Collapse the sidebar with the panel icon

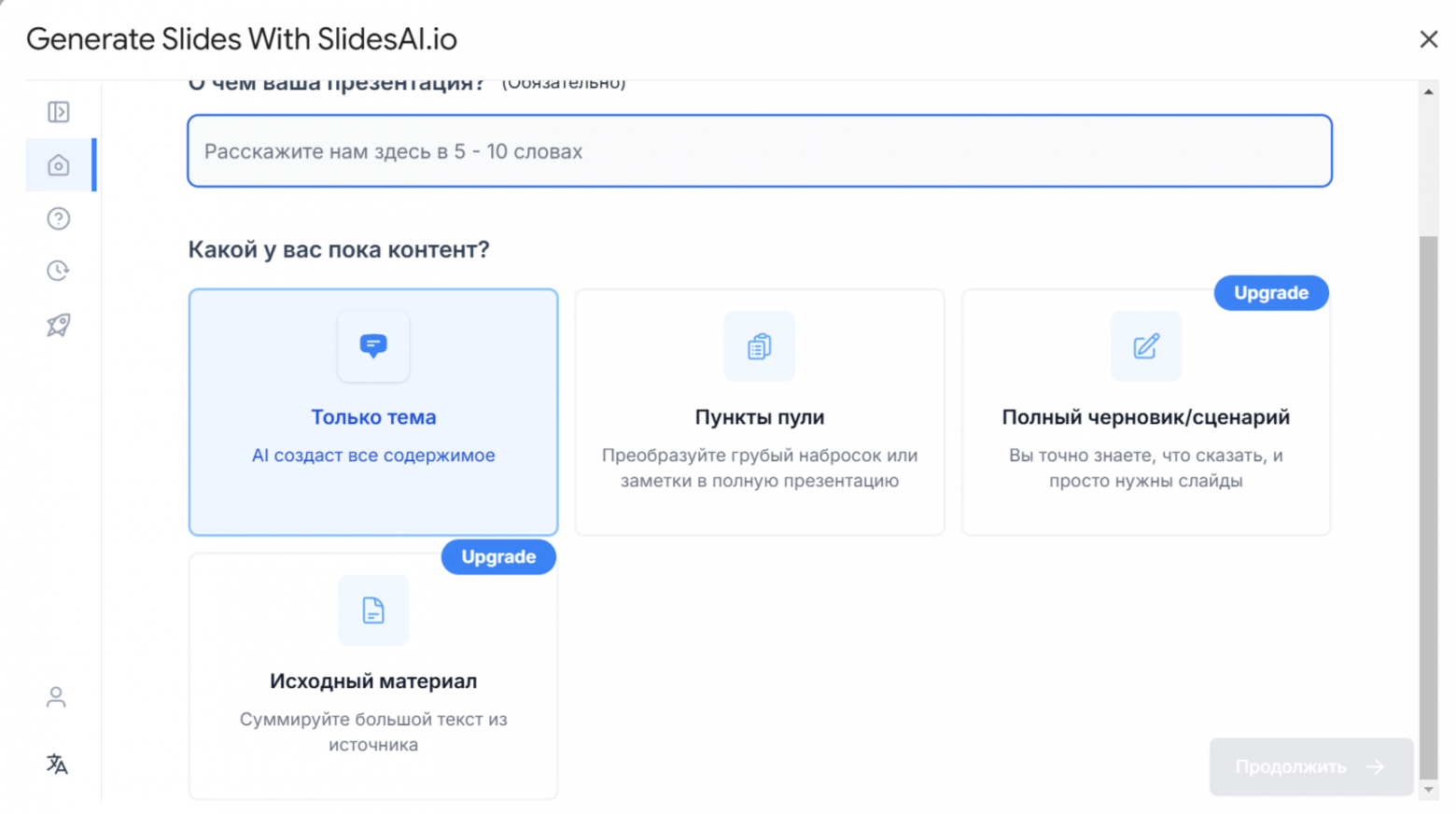click(x=58, y=111)
